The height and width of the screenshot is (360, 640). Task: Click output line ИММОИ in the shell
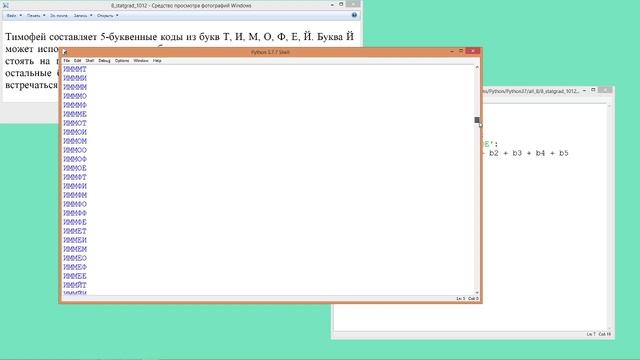75,132
